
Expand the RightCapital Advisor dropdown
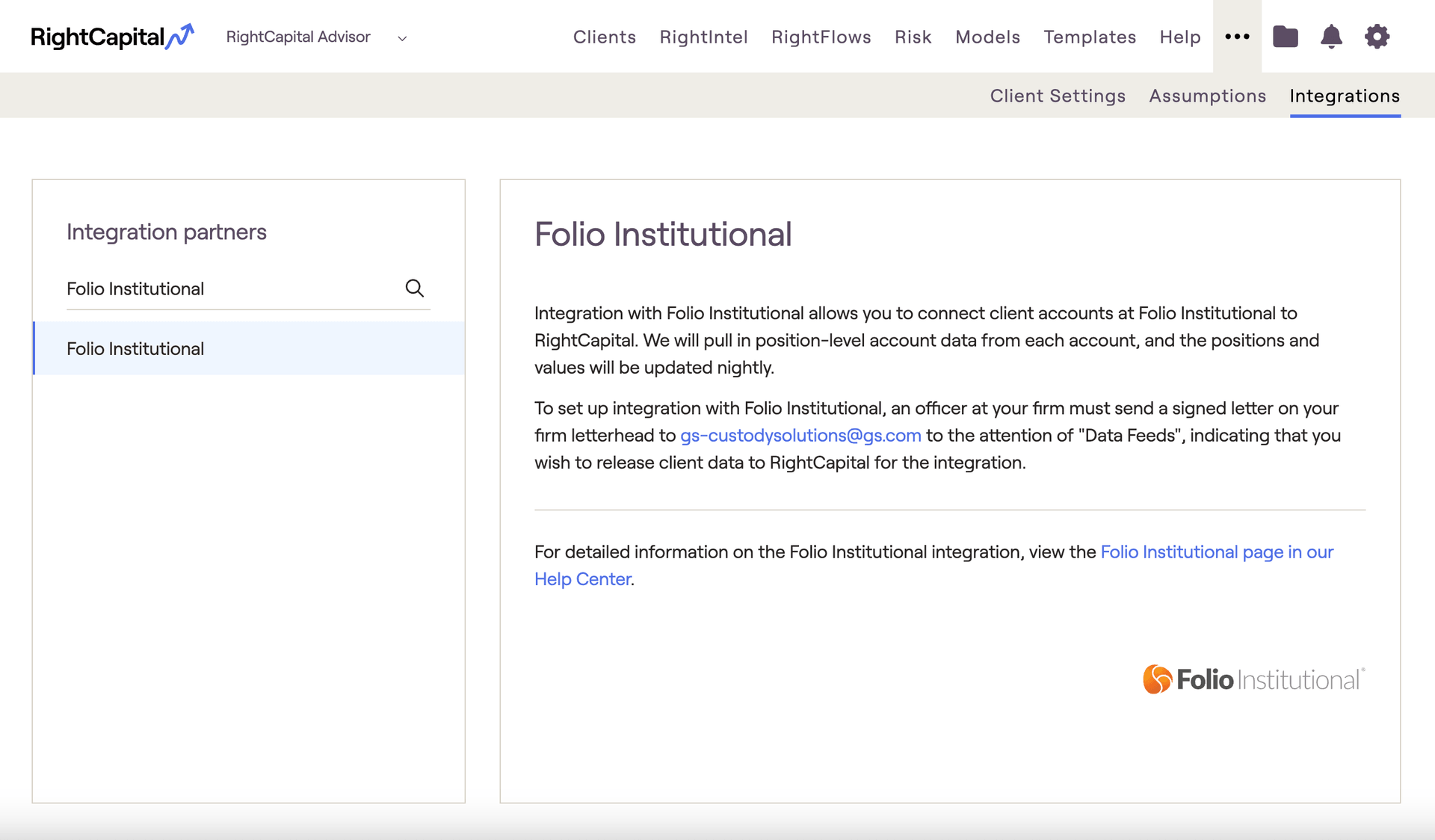(317, 37)
